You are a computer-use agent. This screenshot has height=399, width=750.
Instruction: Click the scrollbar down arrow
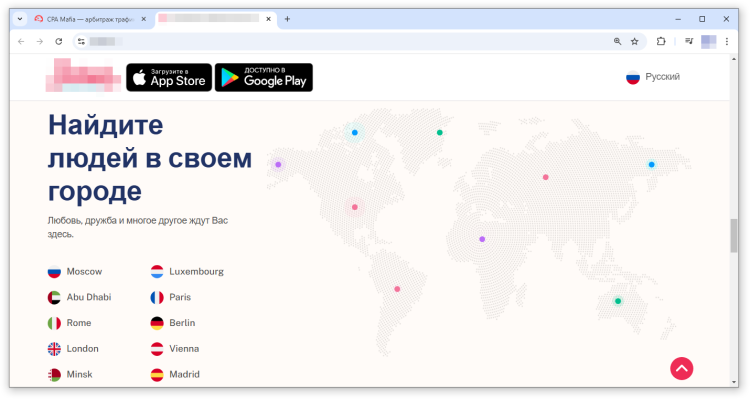(x=734, y=382)
